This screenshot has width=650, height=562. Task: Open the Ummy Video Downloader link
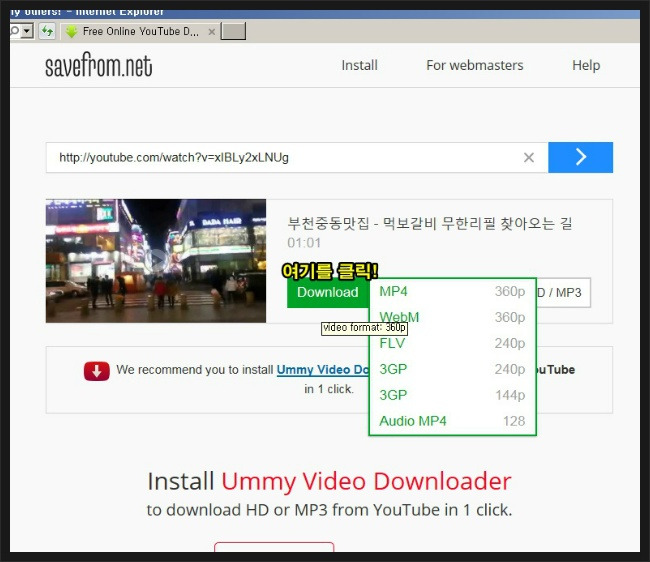pyautogui.click(x=323, y=369)
